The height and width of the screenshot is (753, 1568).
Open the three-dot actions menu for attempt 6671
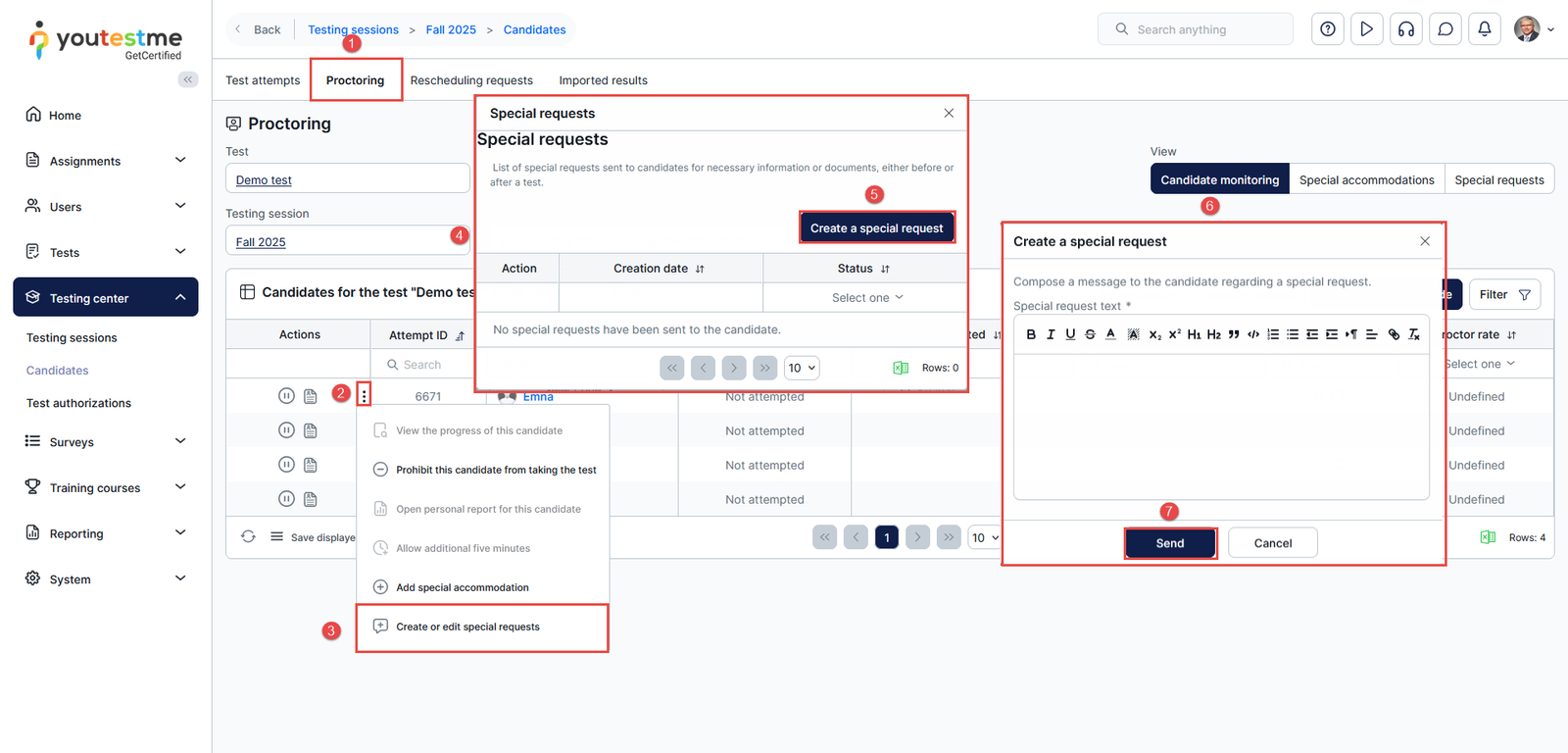[364, 396]
